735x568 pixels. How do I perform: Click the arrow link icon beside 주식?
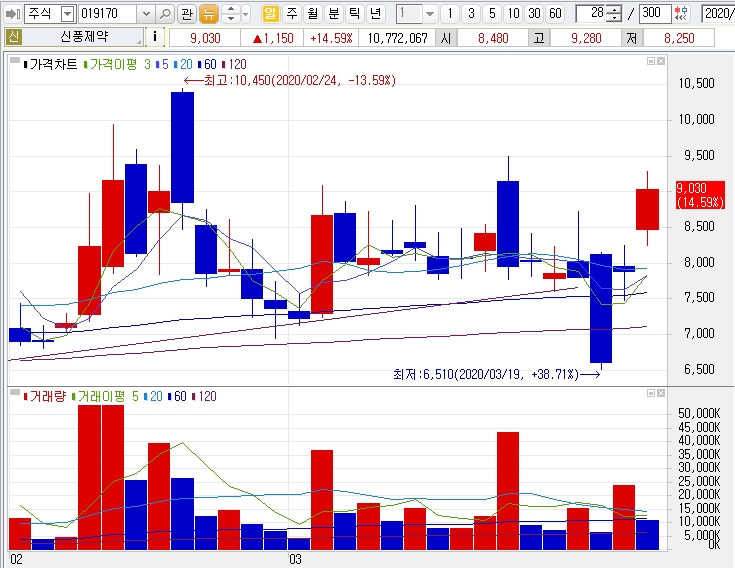pyautogui.click(x=13, y=14)
